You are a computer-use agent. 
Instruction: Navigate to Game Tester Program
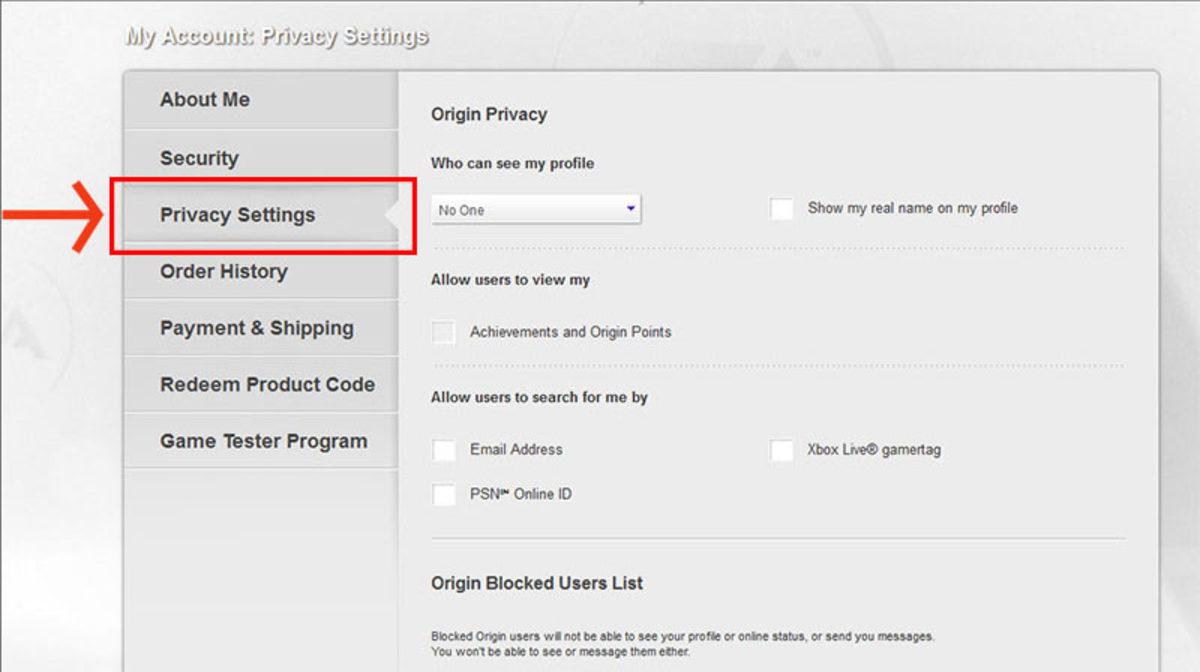pyautogui.click(x=263, y=441)
